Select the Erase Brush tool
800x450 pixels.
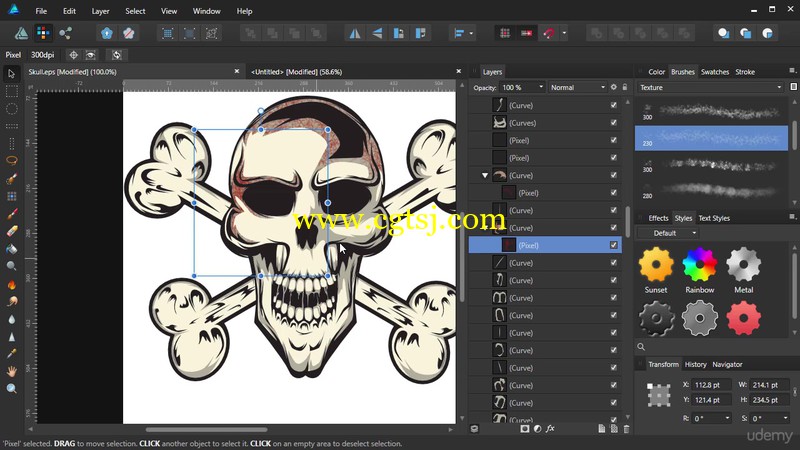tap(11, 231)
